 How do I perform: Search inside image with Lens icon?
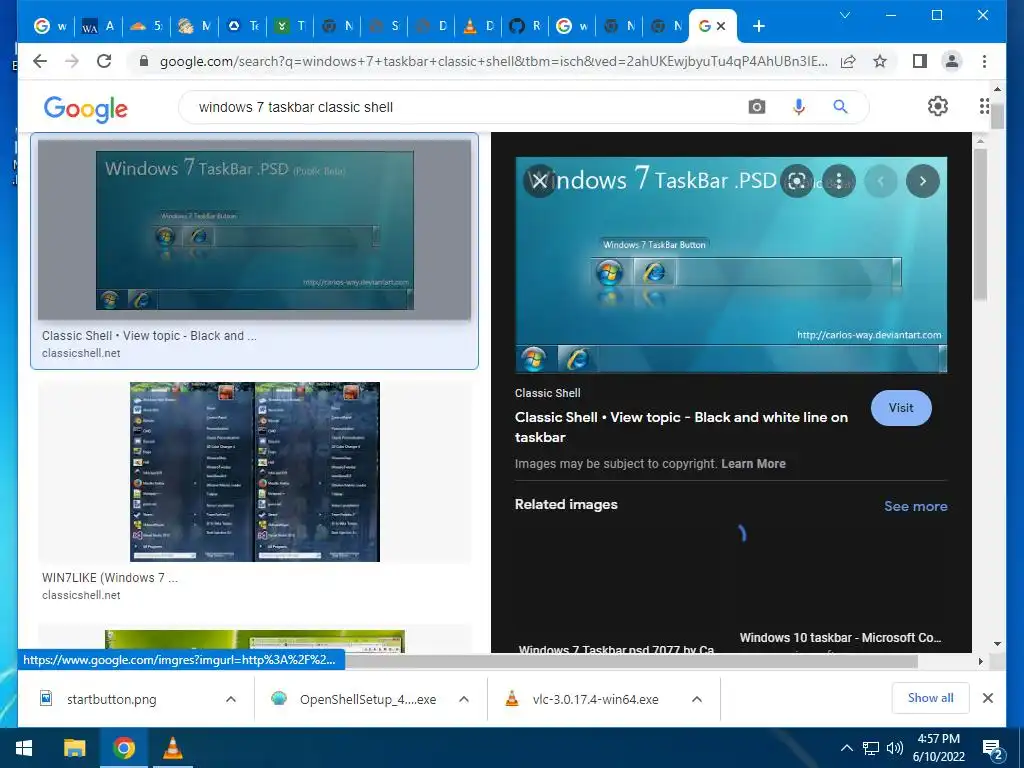coord(797,181)
